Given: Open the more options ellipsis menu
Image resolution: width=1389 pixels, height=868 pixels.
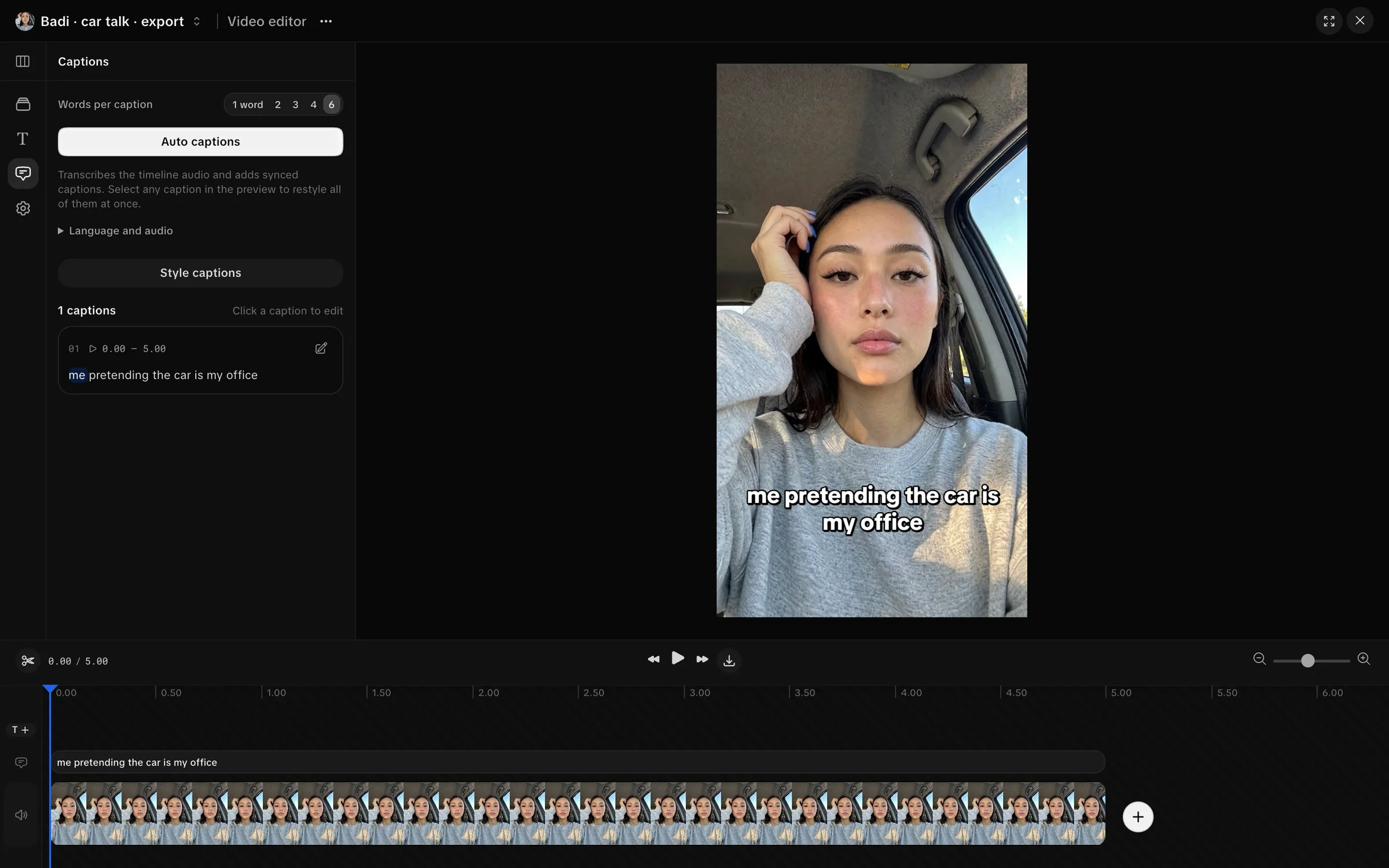Looking at the screenshot, I should [326, 21].
